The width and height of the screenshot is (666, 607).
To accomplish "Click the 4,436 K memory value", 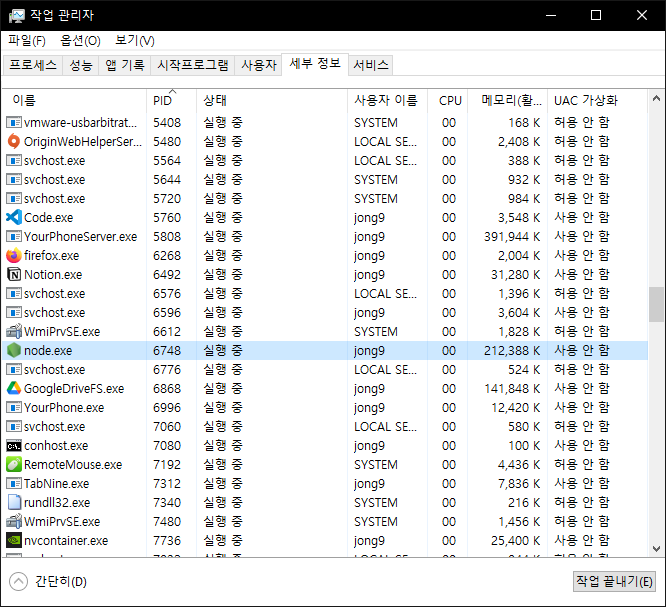I will tap(519, 464).
